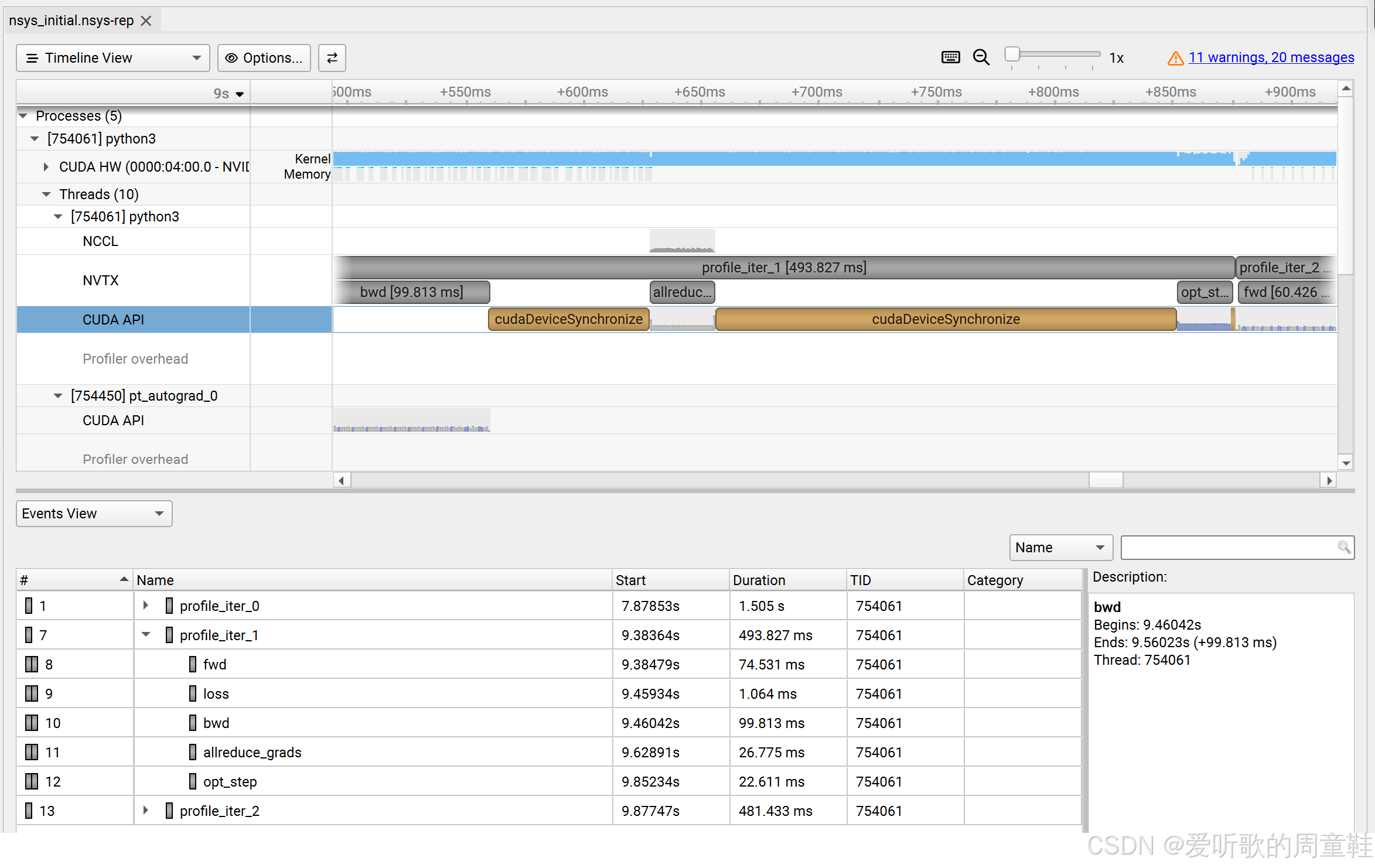Collapse the Threads (10) node
Image resolution: width=1375 pixels, height=868 pixels.
click(x=46, y=194)
